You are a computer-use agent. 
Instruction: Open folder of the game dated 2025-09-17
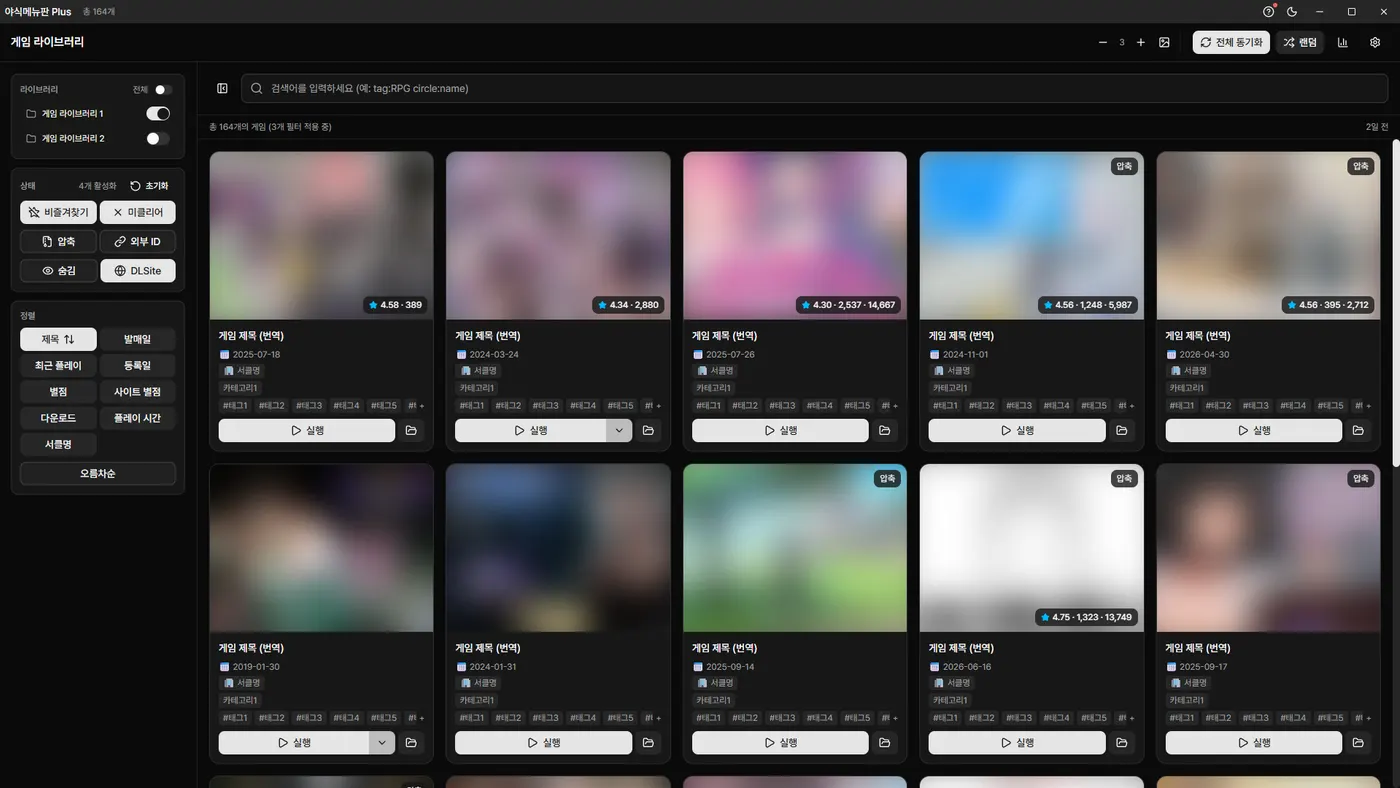pos(1358,743)
